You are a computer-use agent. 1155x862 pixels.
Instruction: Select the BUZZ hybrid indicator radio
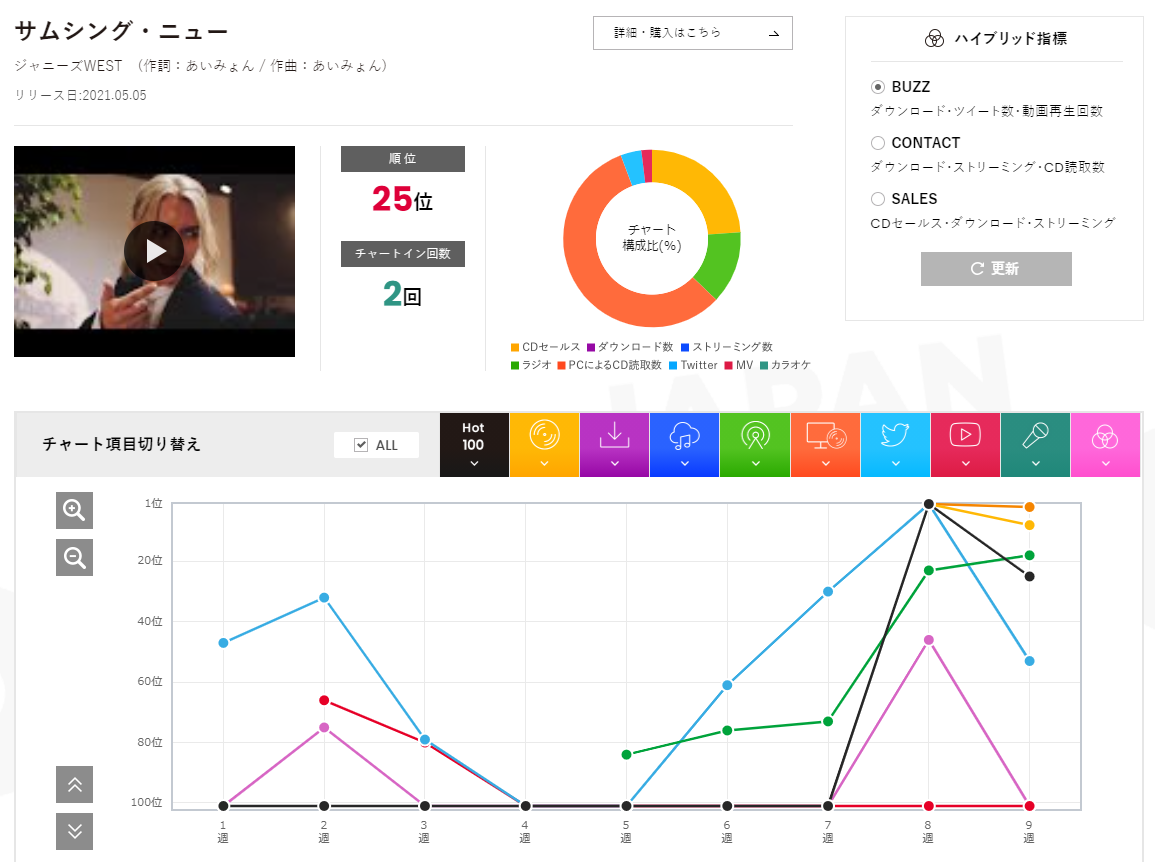click(x=877, y=87)
